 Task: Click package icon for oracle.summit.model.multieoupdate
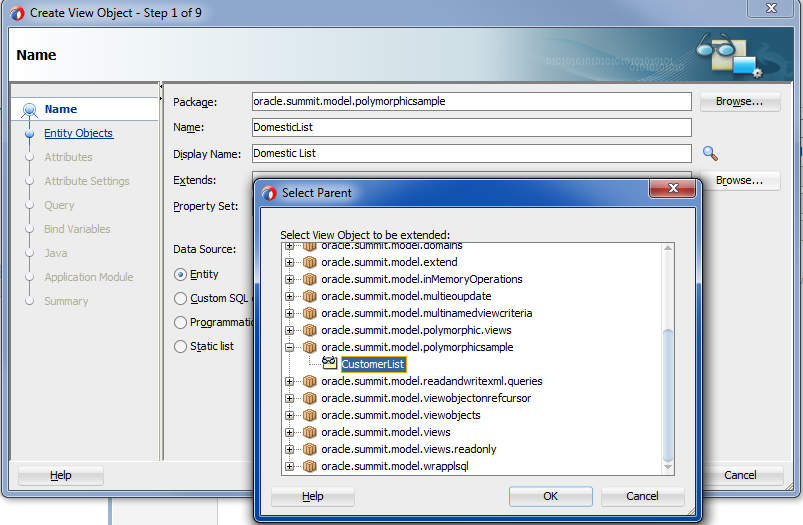(309, 296)
